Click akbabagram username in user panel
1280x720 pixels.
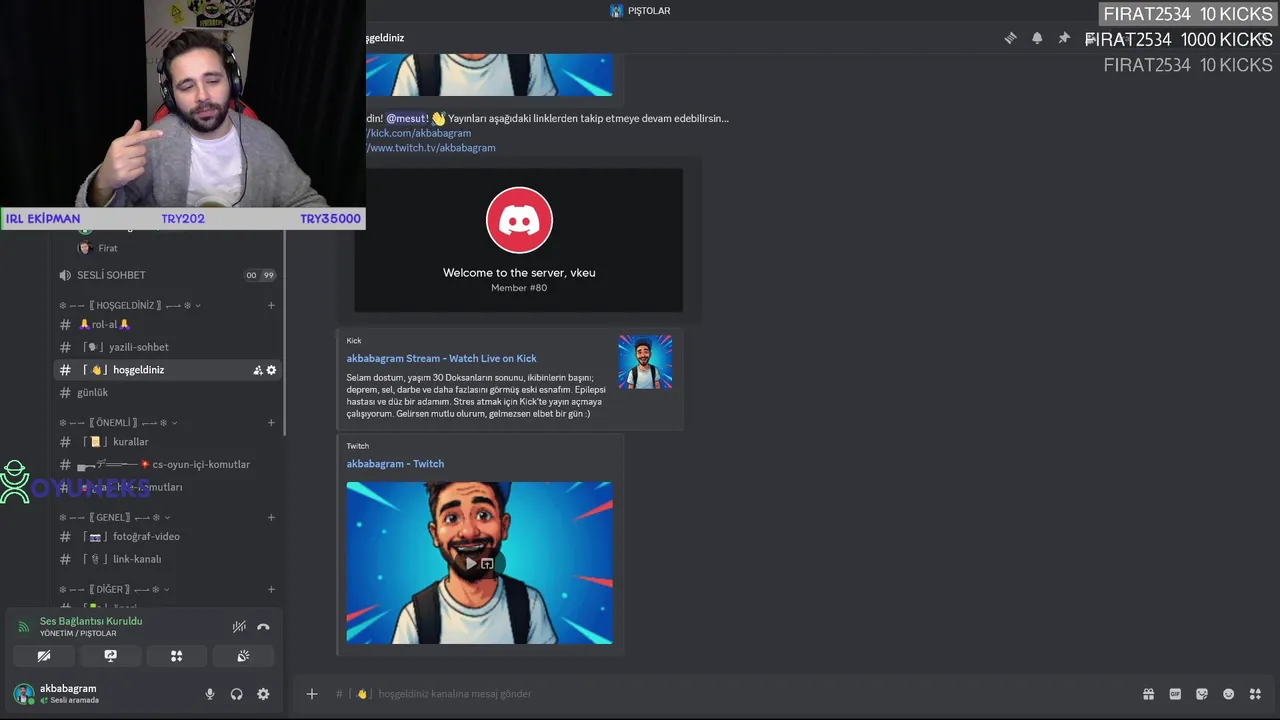point(68,689)
